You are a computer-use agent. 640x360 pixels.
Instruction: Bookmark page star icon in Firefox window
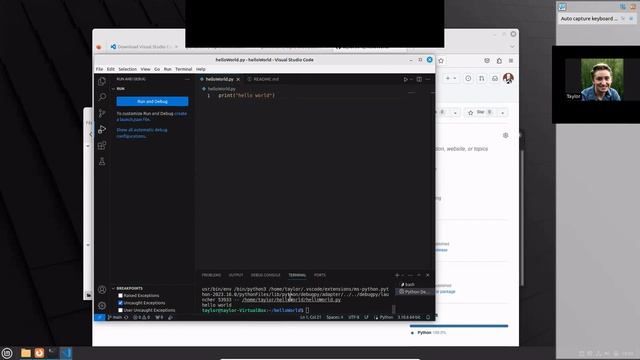tap(441, 61)
